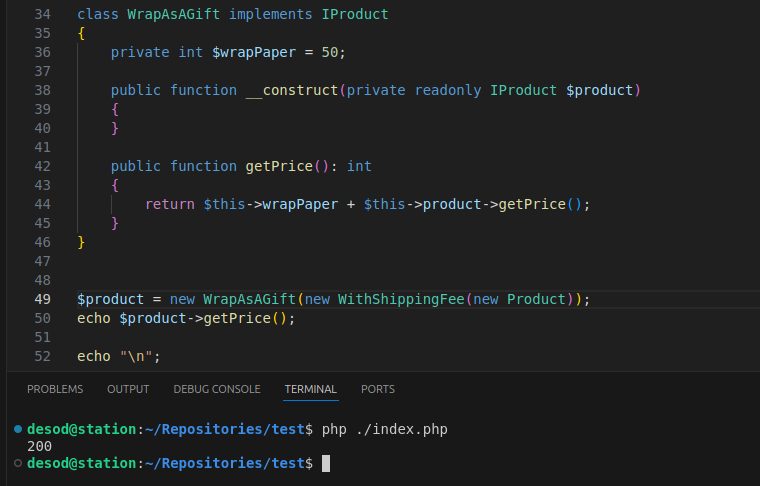Click the echo "\n" statement on line 52
Screen dimensions: 760x486
pyautogui.click(x=118, y=356)
